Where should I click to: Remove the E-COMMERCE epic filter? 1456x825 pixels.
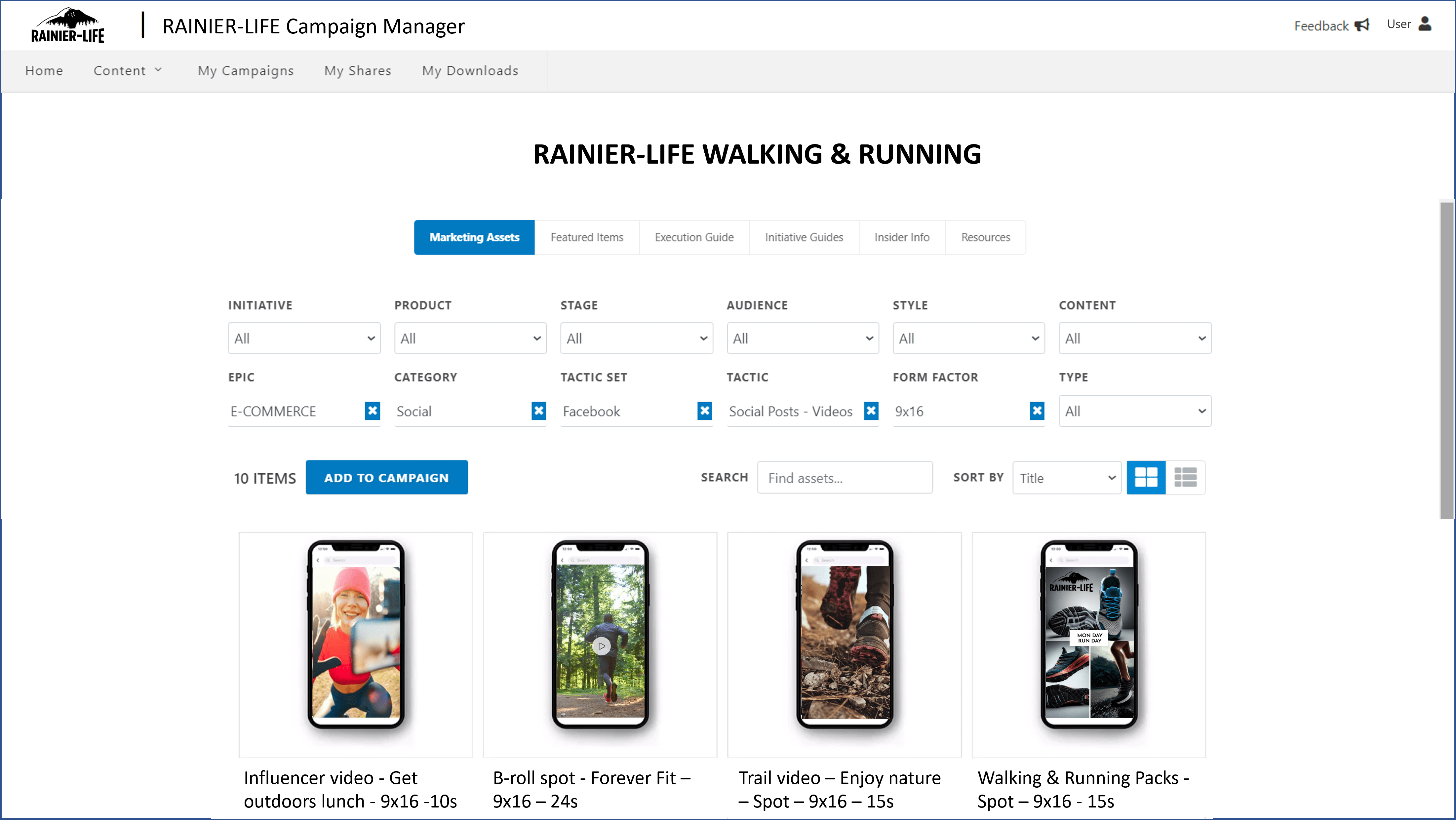click(372, 412)
